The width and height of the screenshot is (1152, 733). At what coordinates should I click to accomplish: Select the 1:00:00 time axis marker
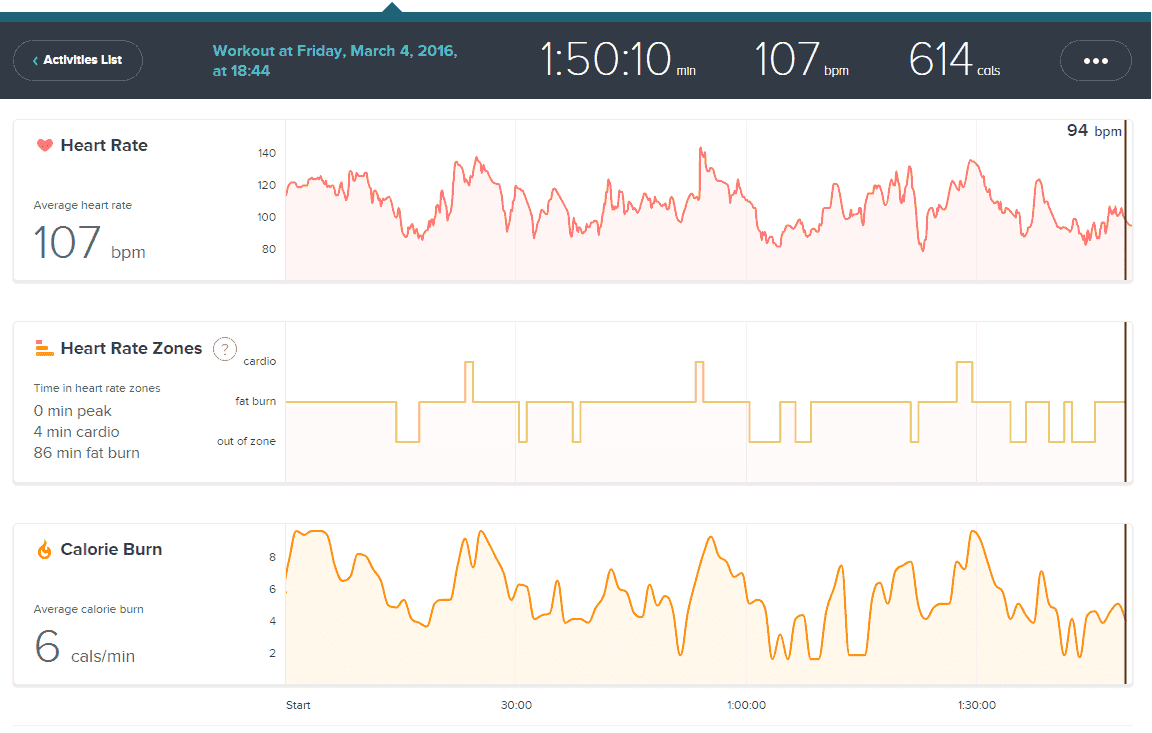click(746, 705)
